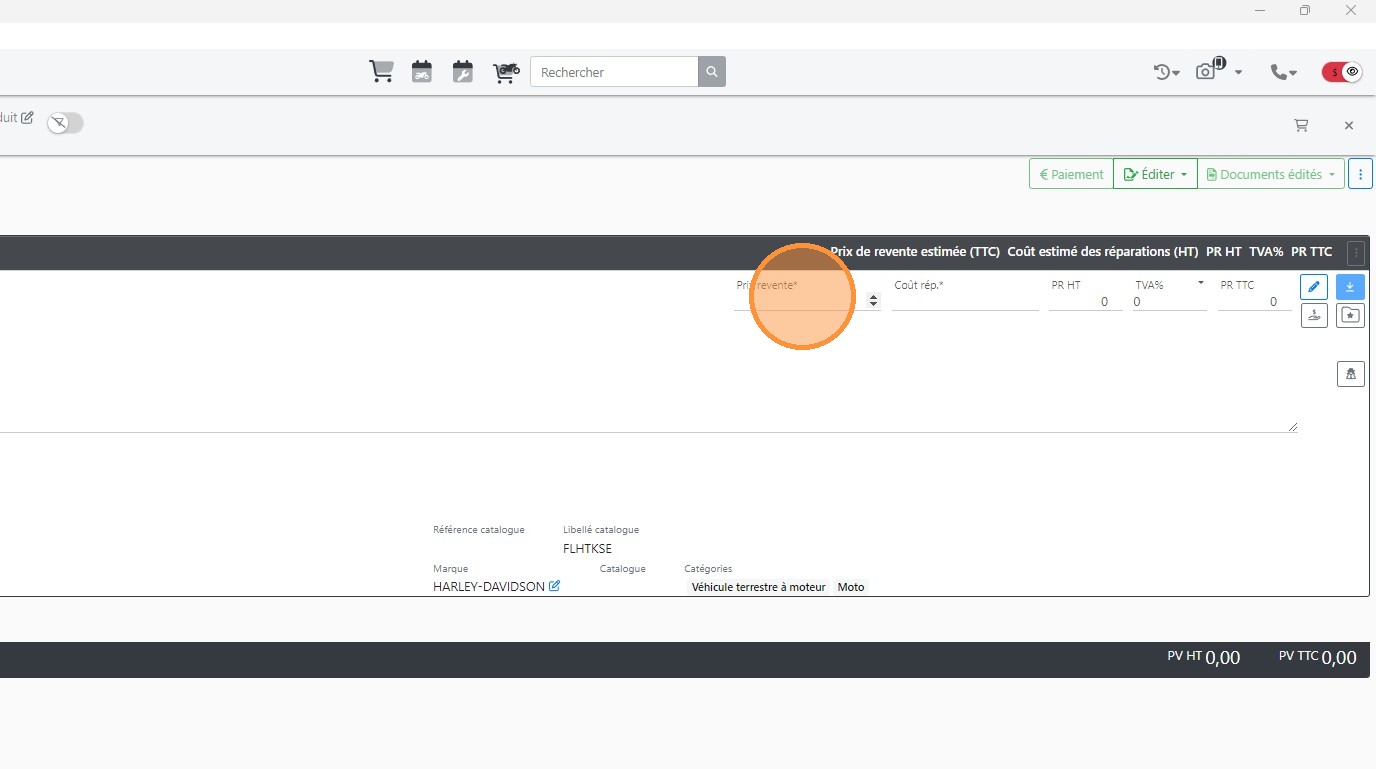Click the edit pencil next to title

point(27,117)
